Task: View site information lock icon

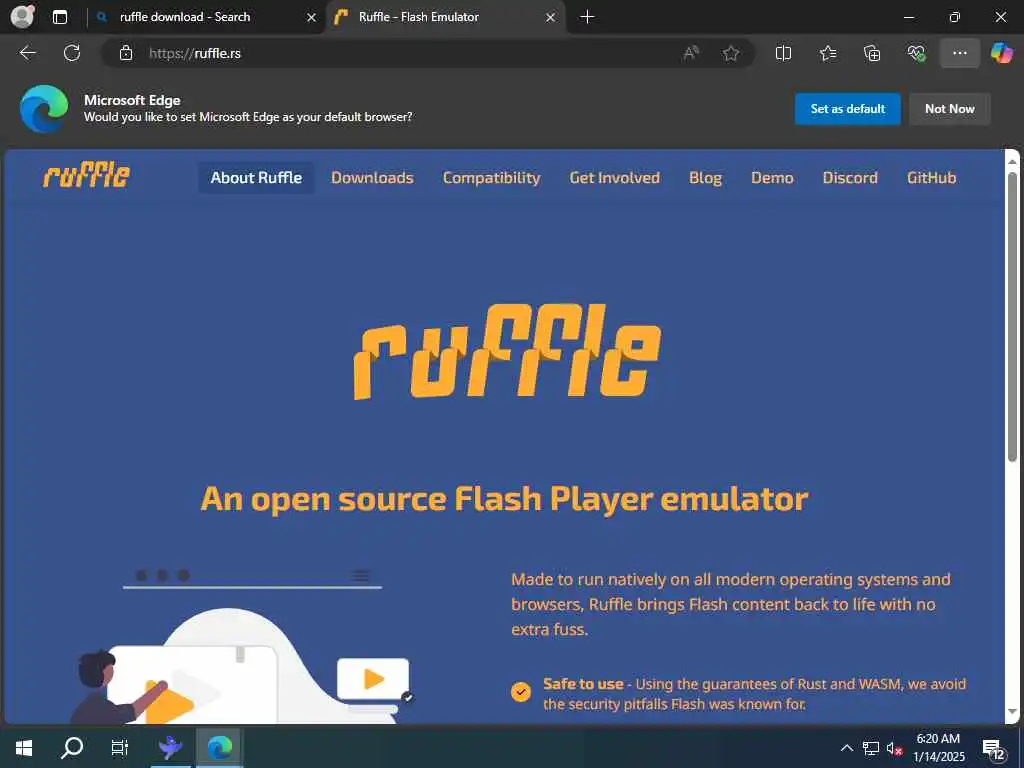Action: click(125, 53)
